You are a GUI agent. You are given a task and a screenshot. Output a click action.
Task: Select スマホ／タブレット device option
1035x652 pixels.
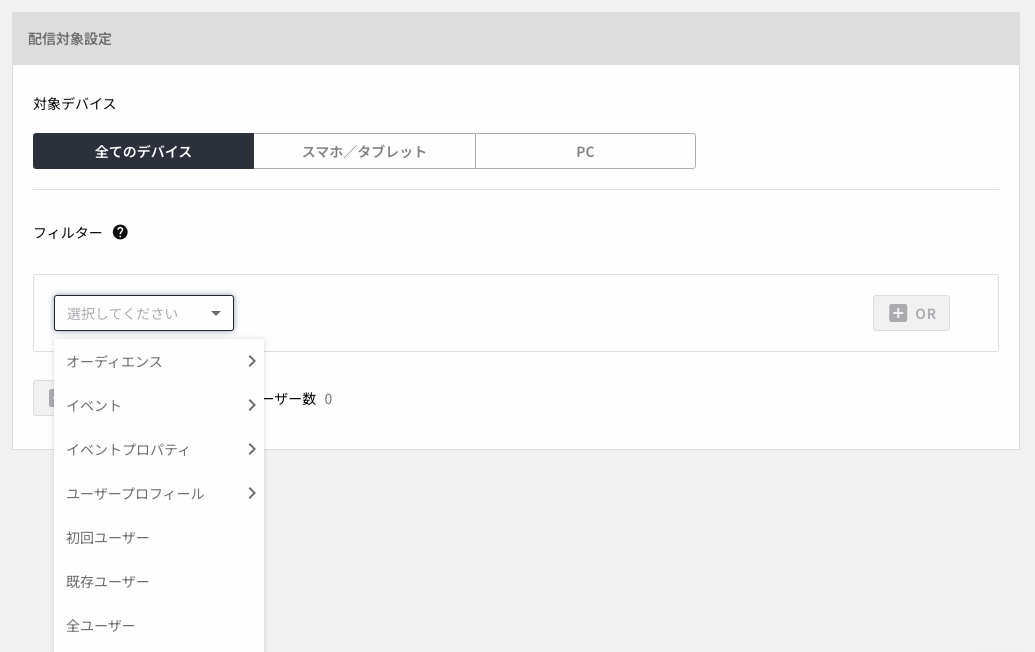[x=364, y=151]
